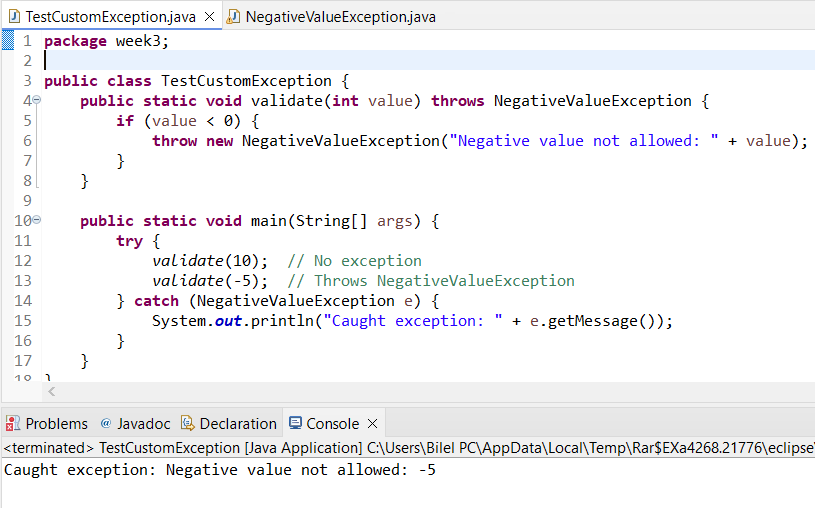Switch to TestCustomException.java editor tab
Viewport: 815px width, 508px height.
[110, 17]
